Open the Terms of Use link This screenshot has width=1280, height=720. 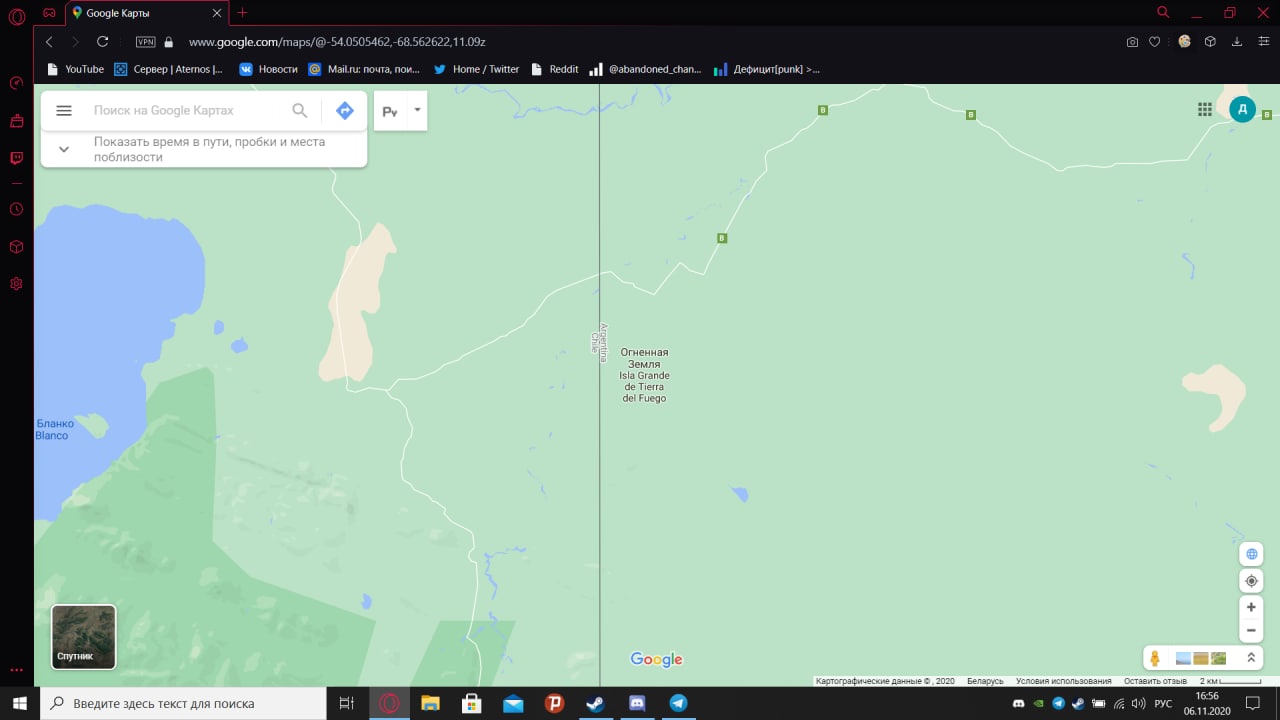pyautogui.click(x=1064, y=681)
